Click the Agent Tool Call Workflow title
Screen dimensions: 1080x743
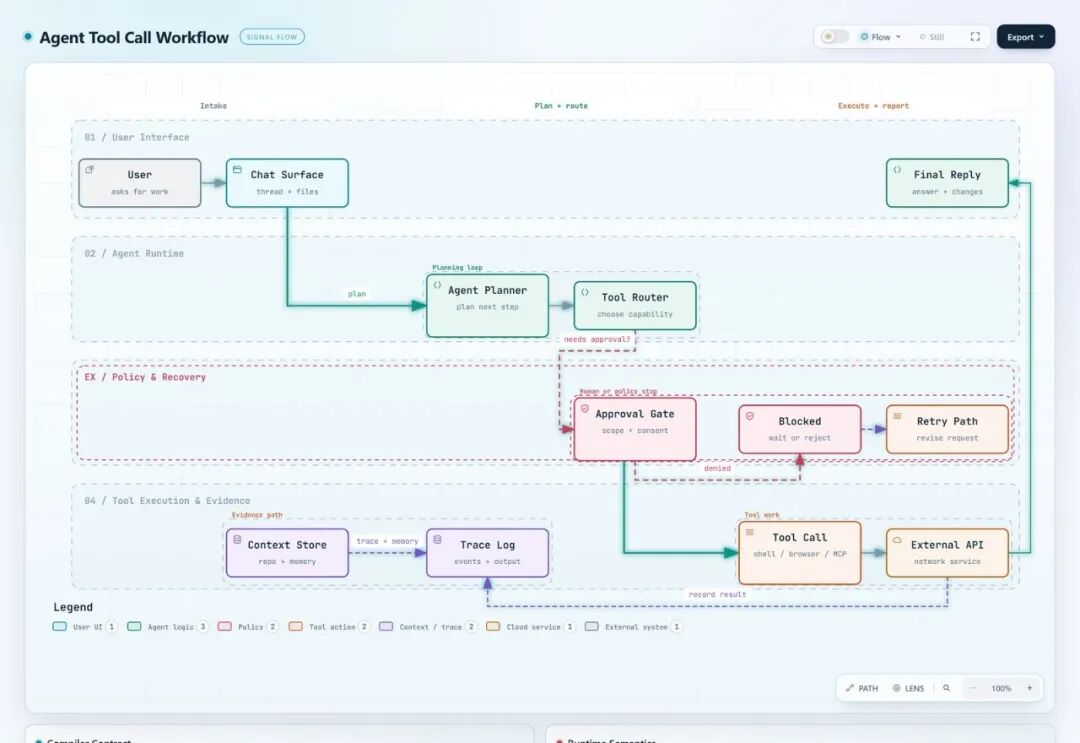click(x=134, y=37)
